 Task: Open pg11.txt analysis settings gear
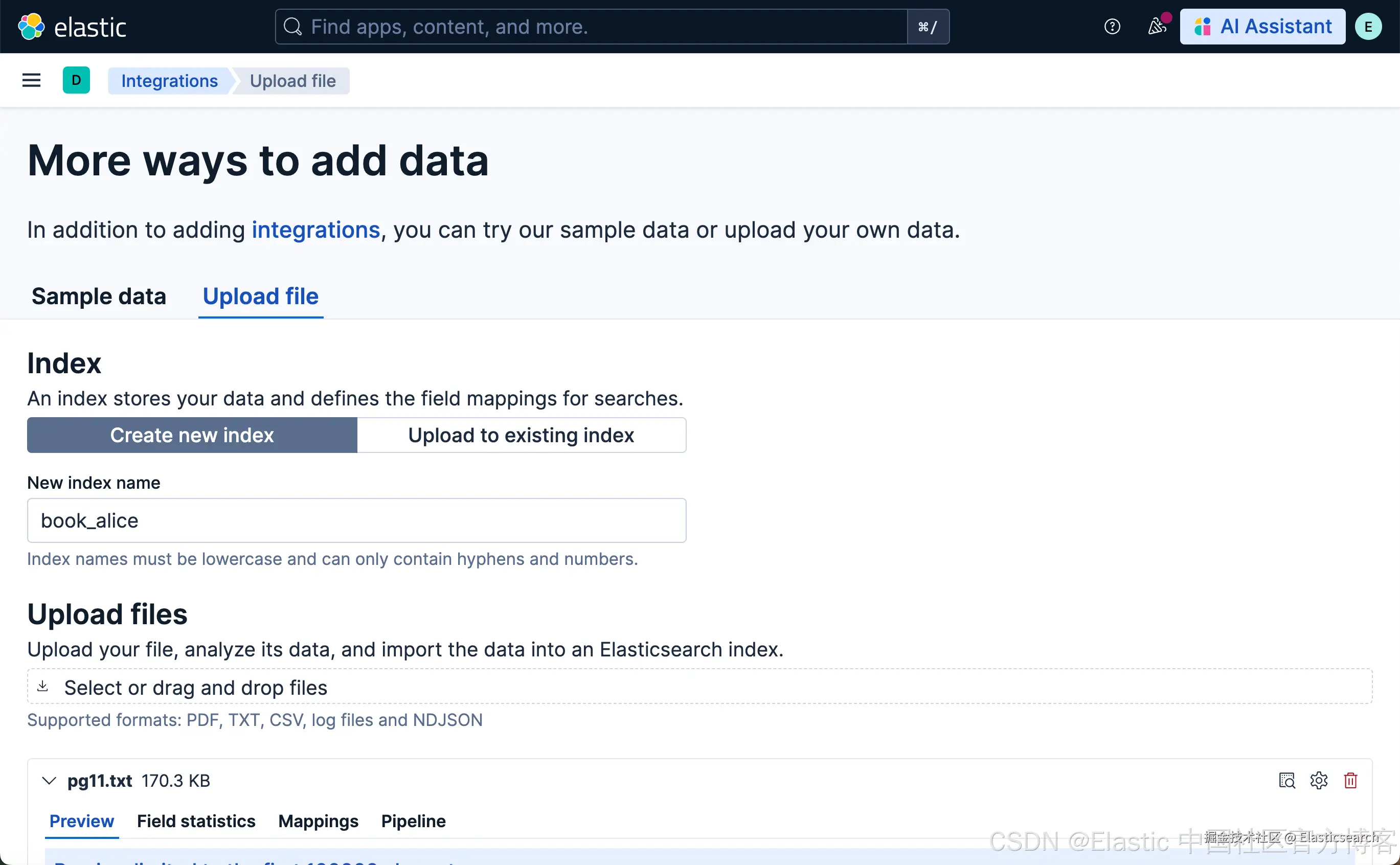1319,780
